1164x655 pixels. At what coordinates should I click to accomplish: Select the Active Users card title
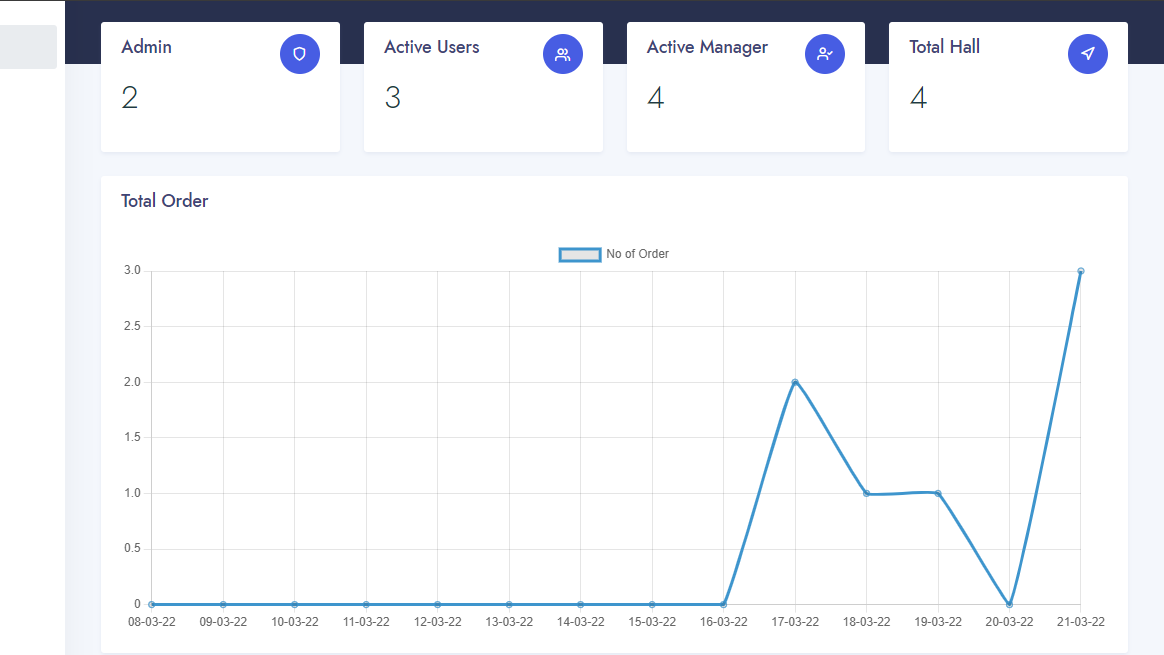431,47
